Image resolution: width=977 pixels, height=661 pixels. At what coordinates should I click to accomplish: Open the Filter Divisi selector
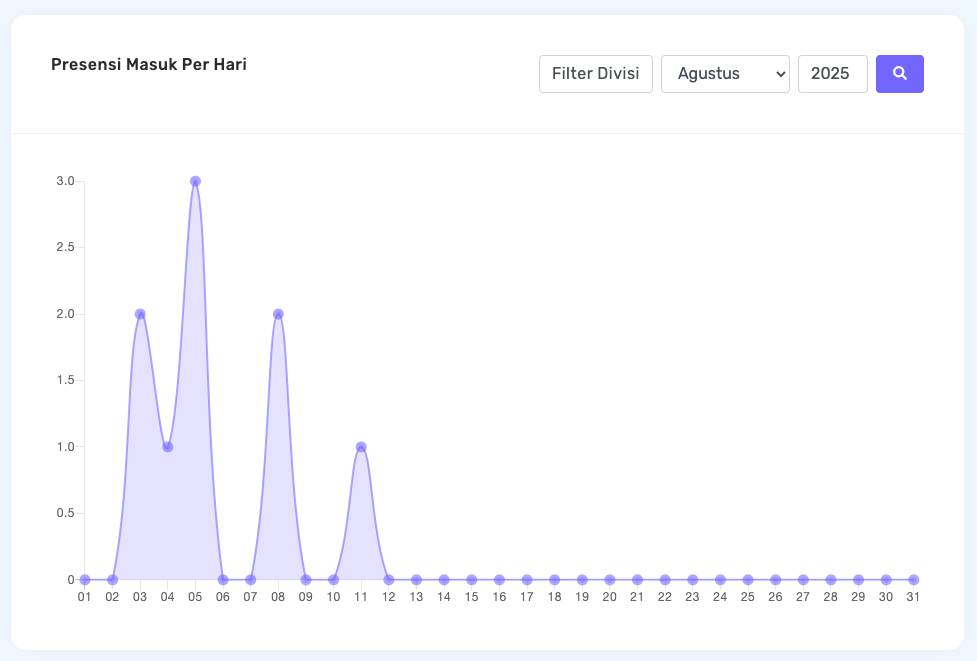[x=595, y=74]
